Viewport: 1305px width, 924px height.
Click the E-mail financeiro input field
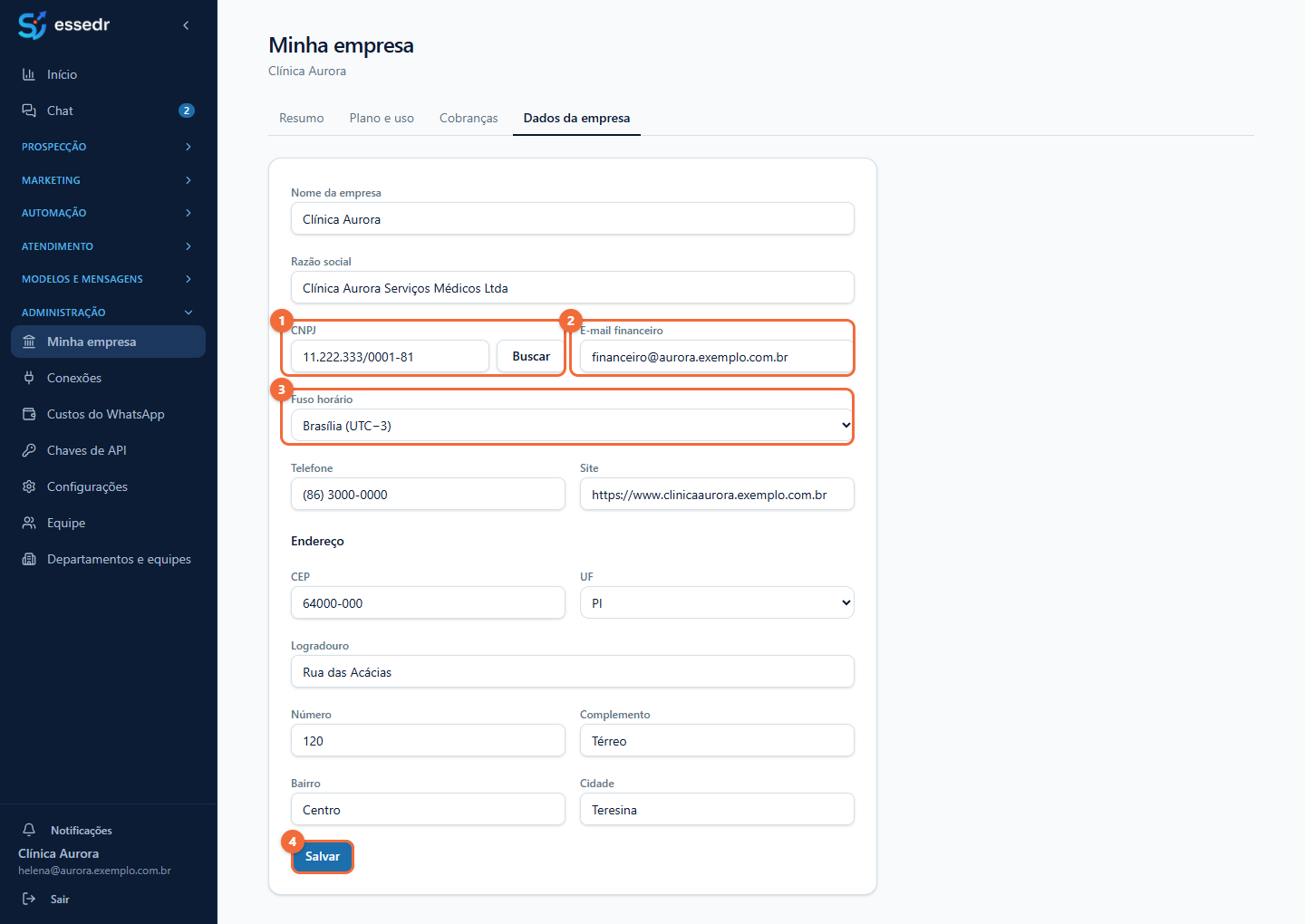(x=717, y=356)
